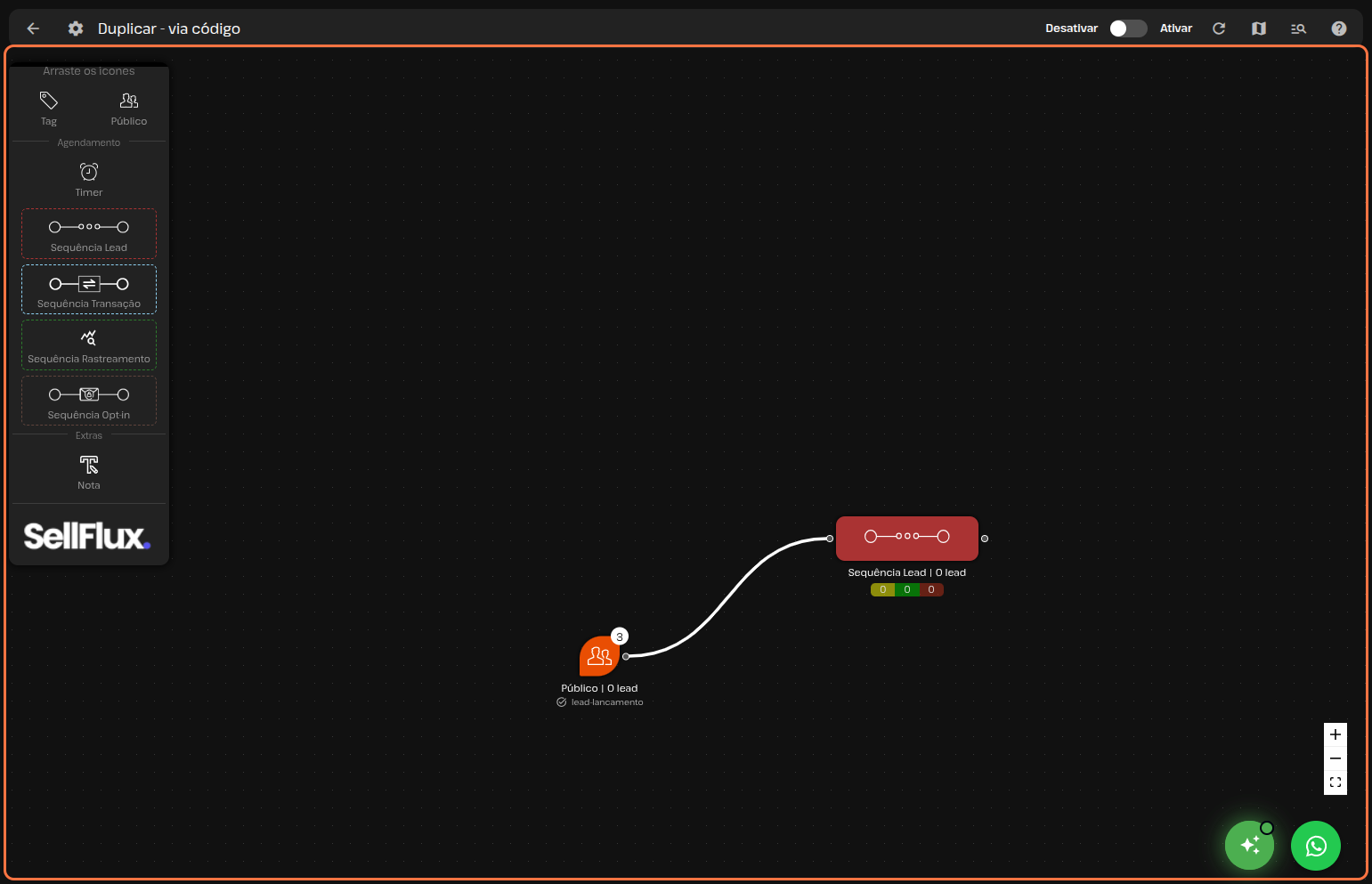The height and width of the screenshot is (884, 1372).
Task: Go back using the left arrow
Action: tap(33, 28)
